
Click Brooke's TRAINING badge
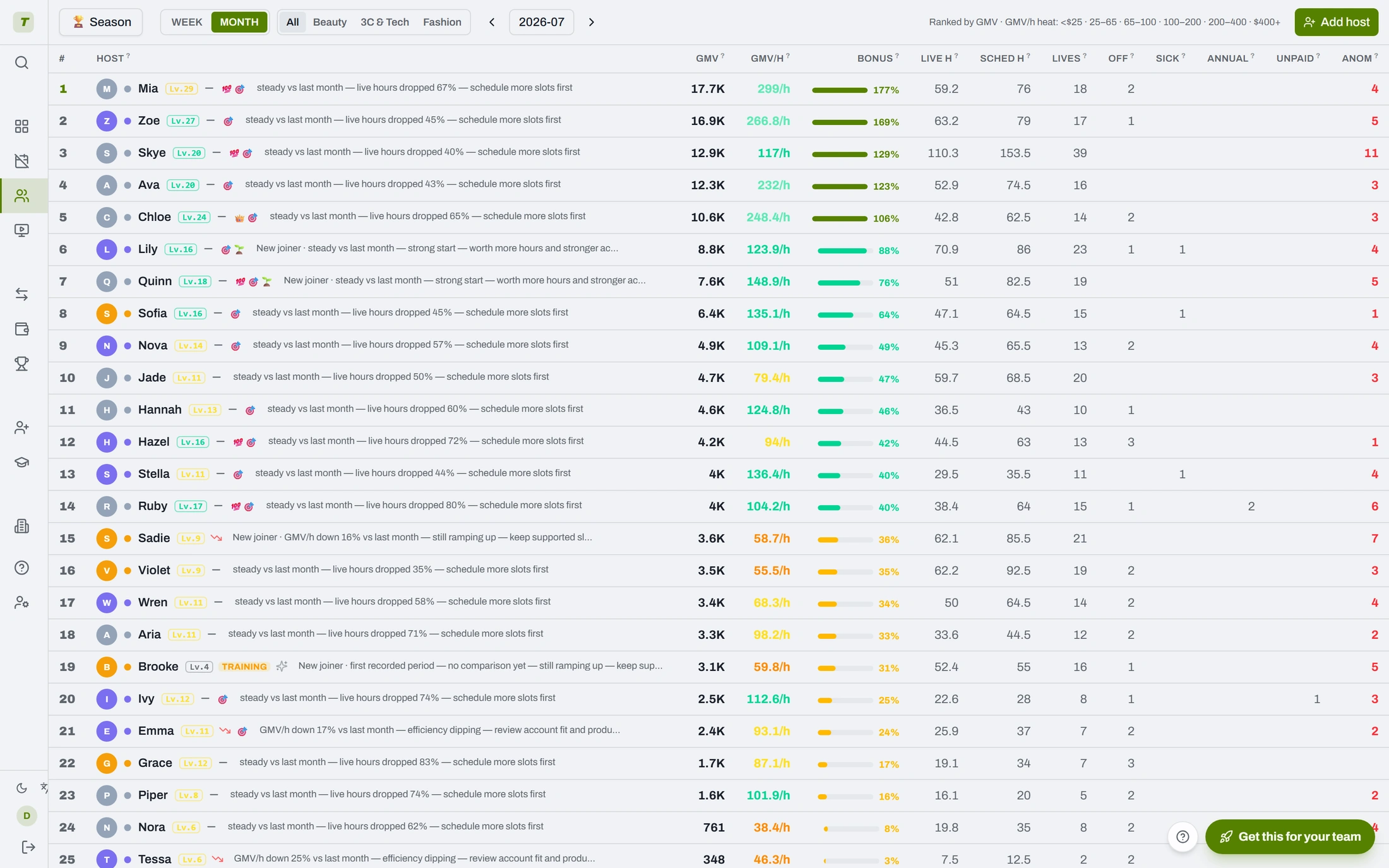(244, 667)
